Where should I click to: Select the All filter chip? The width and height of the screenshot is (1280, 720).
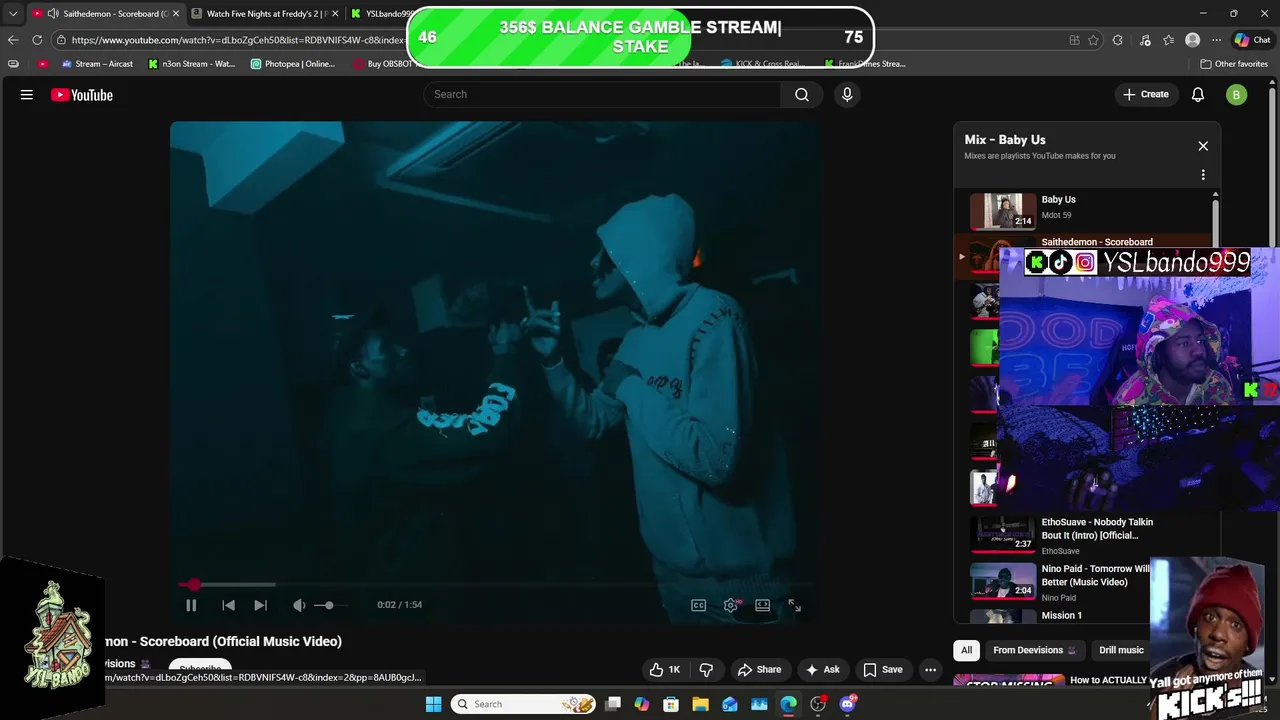966,650
